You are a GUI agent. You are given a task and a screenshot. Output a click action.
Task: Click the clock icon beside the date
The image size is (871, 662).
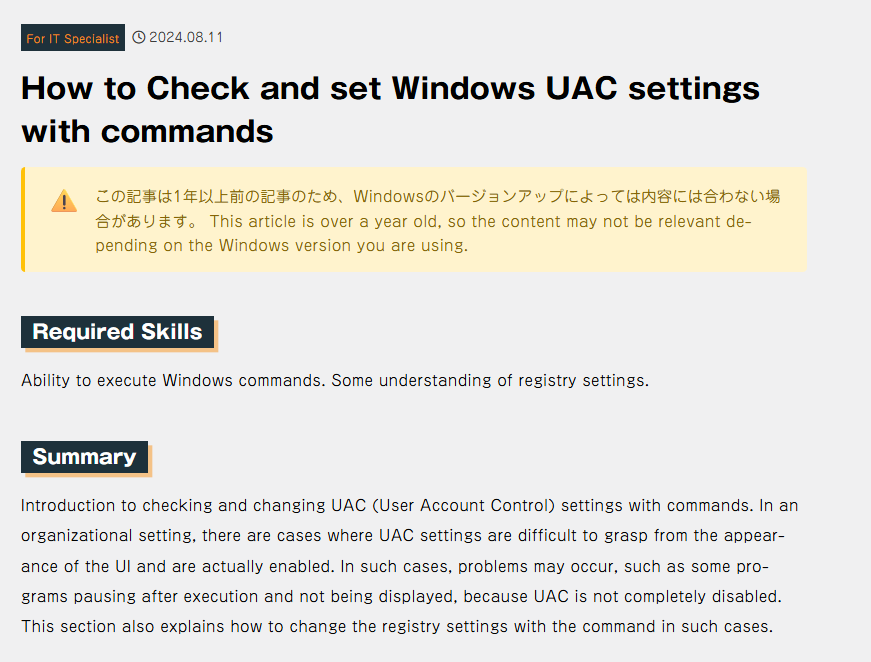point(139,38)
